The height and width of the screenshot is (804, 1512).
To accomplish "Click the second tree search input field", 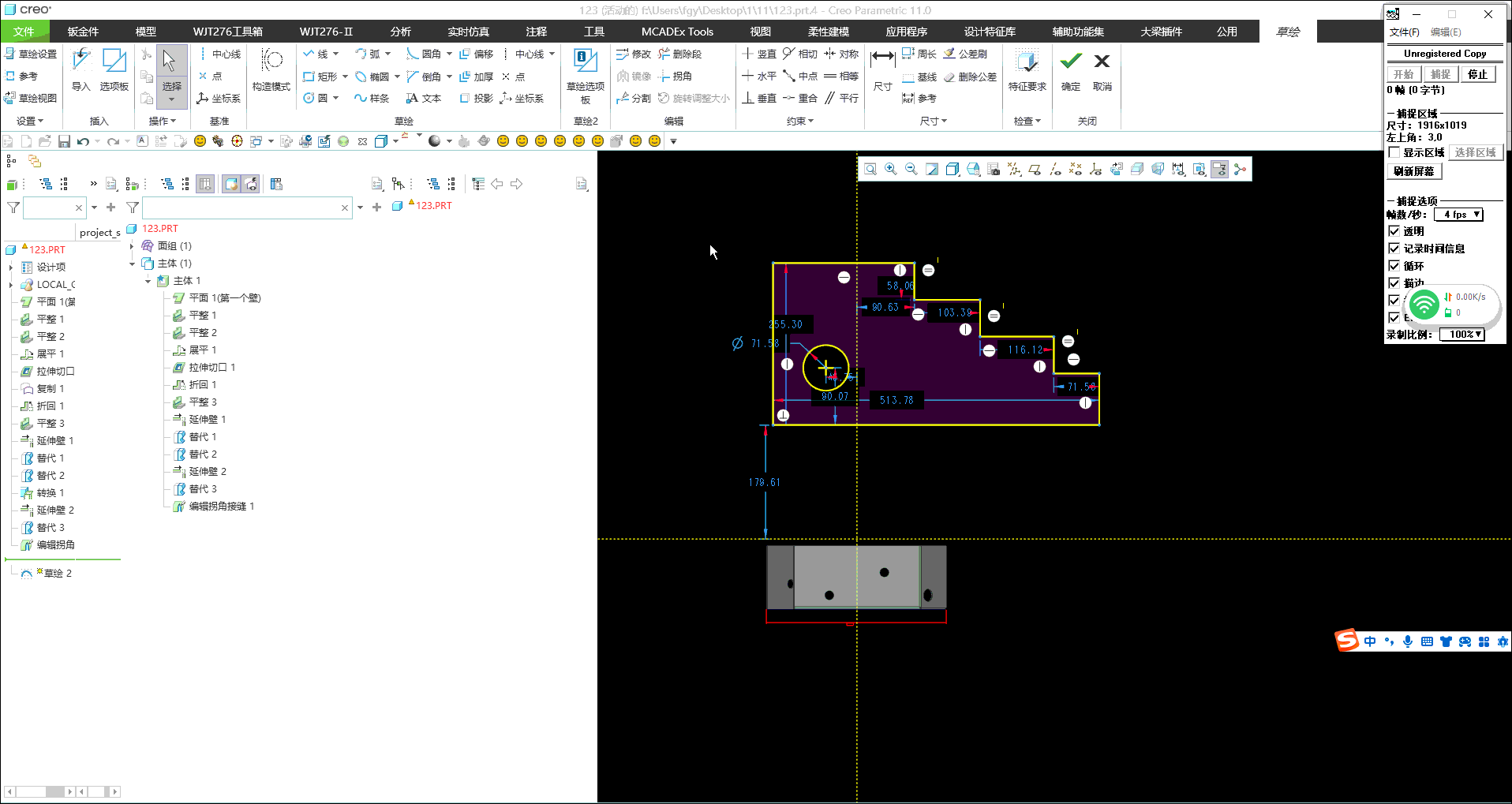I will (241, 208).
